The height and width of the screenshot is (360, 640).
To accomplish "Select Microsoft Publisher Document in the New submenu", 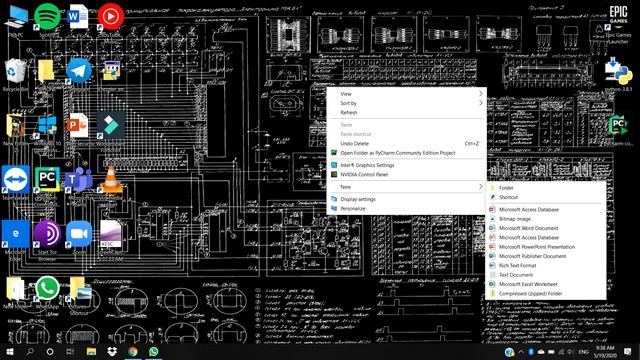I will click(546, 256).
